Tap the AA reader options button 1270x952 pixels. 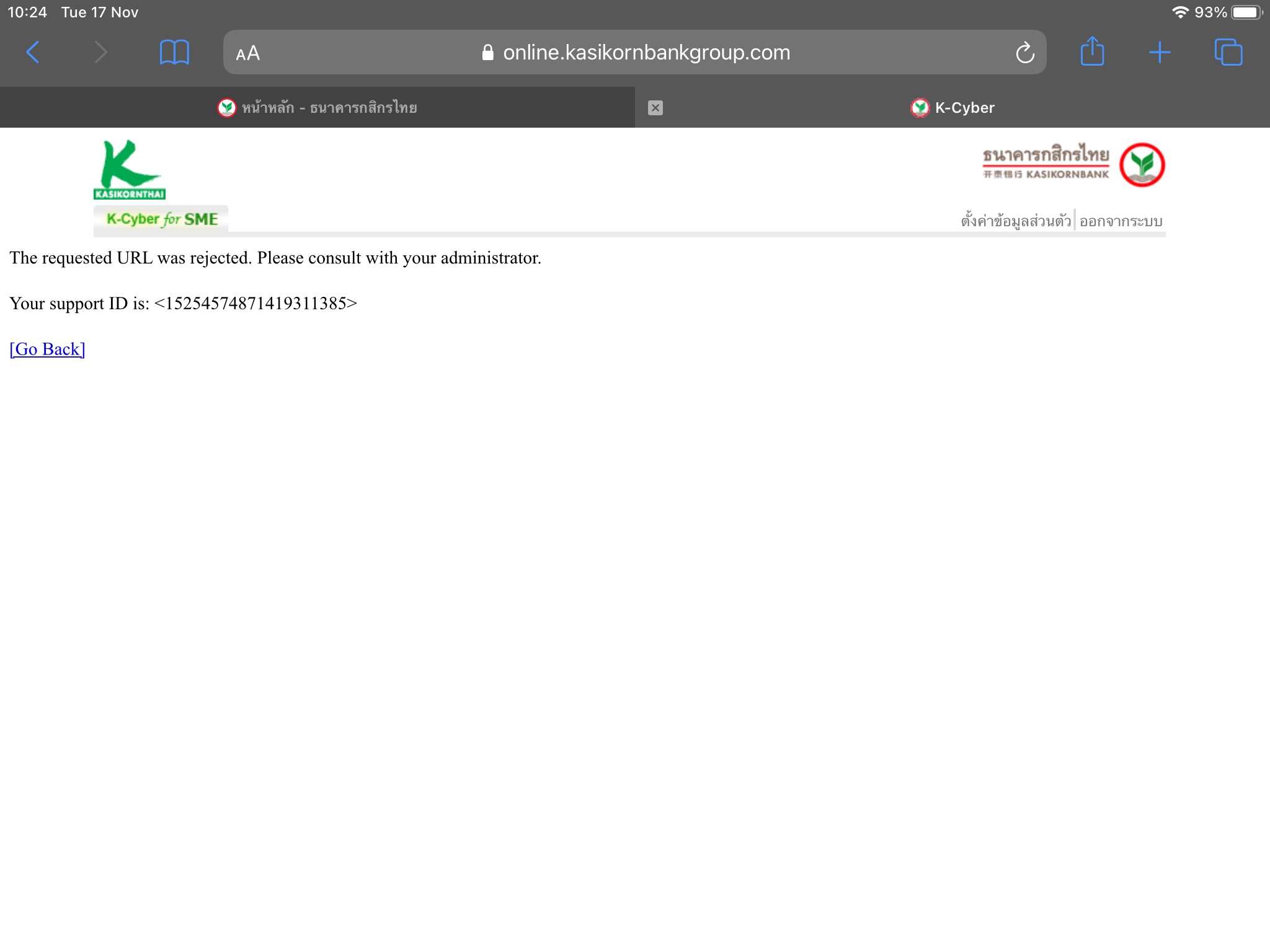(247, 53)
